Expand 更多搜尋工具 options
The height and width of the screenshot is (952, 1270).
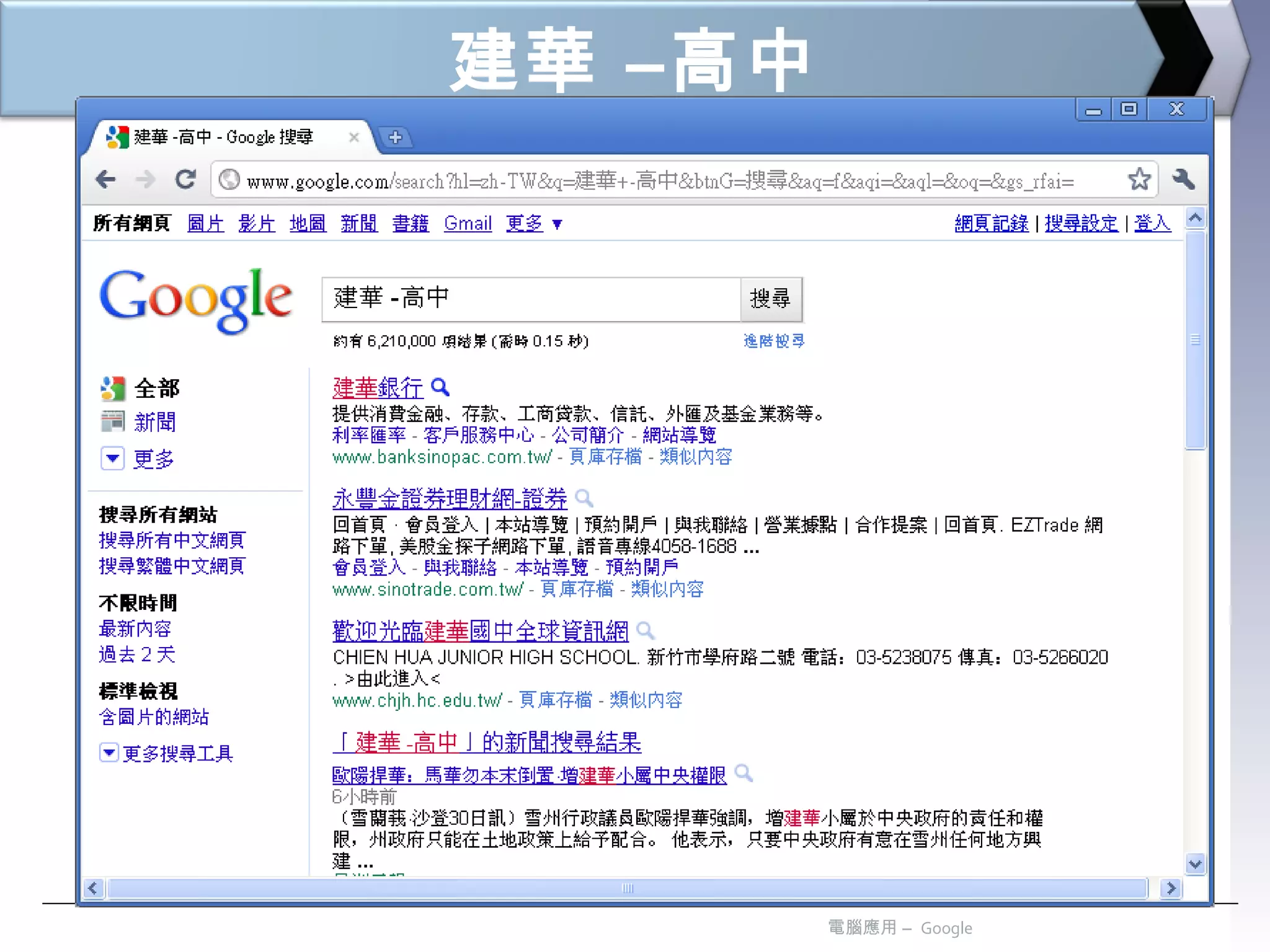[x=109, y=753]
